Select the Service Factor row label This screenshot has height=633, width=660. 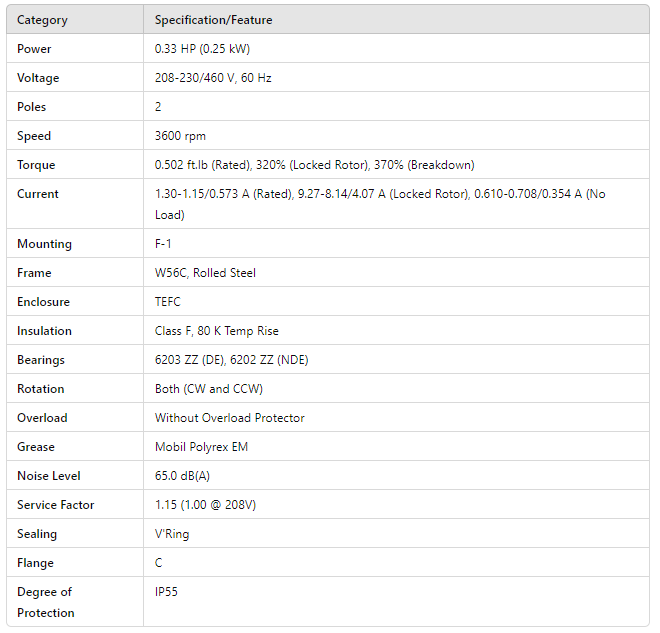(55, 505)
